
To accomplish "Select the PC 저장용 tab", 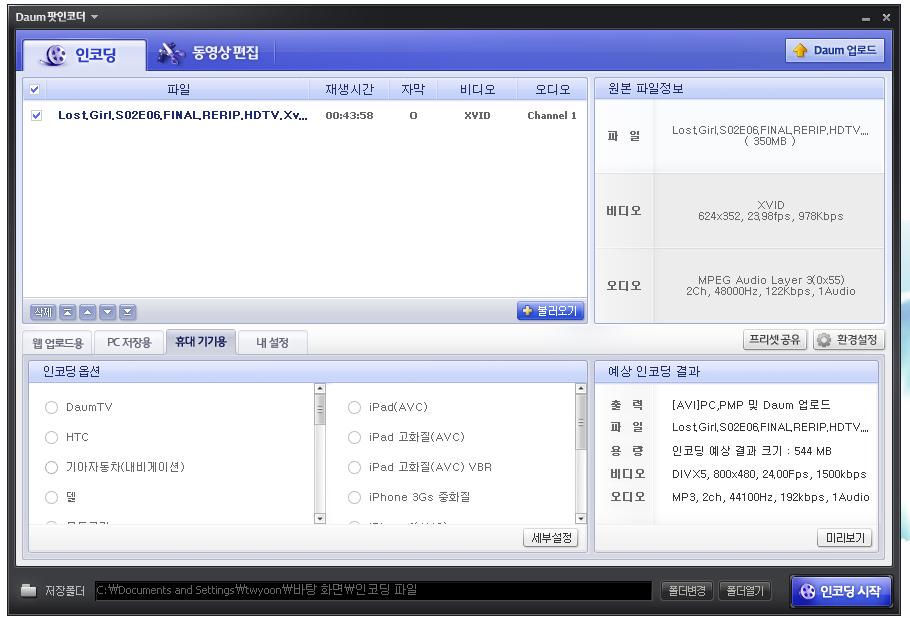I will pos(129,342).
